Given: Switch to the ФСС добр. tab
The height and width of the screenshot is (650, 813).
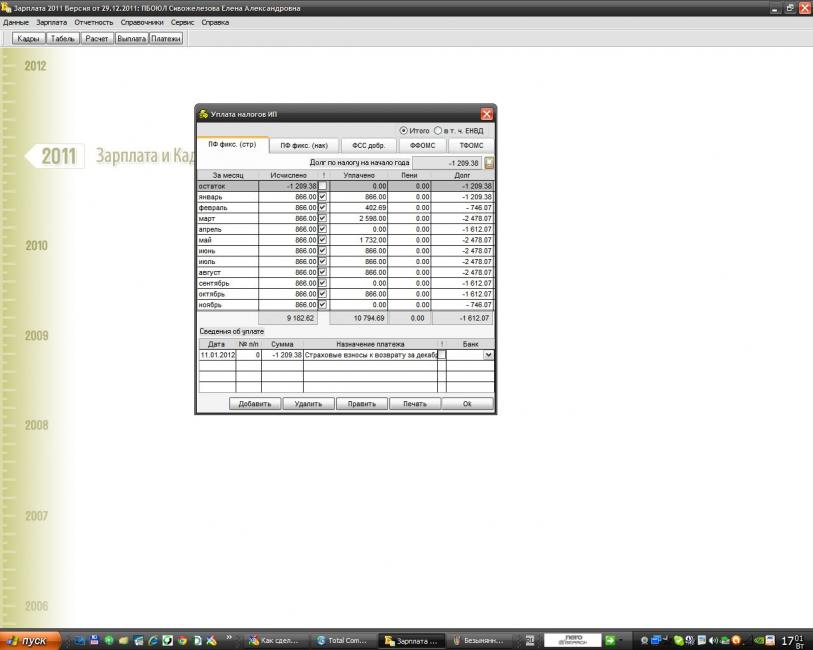Looking at the screenshot, I should click(368, 145).
